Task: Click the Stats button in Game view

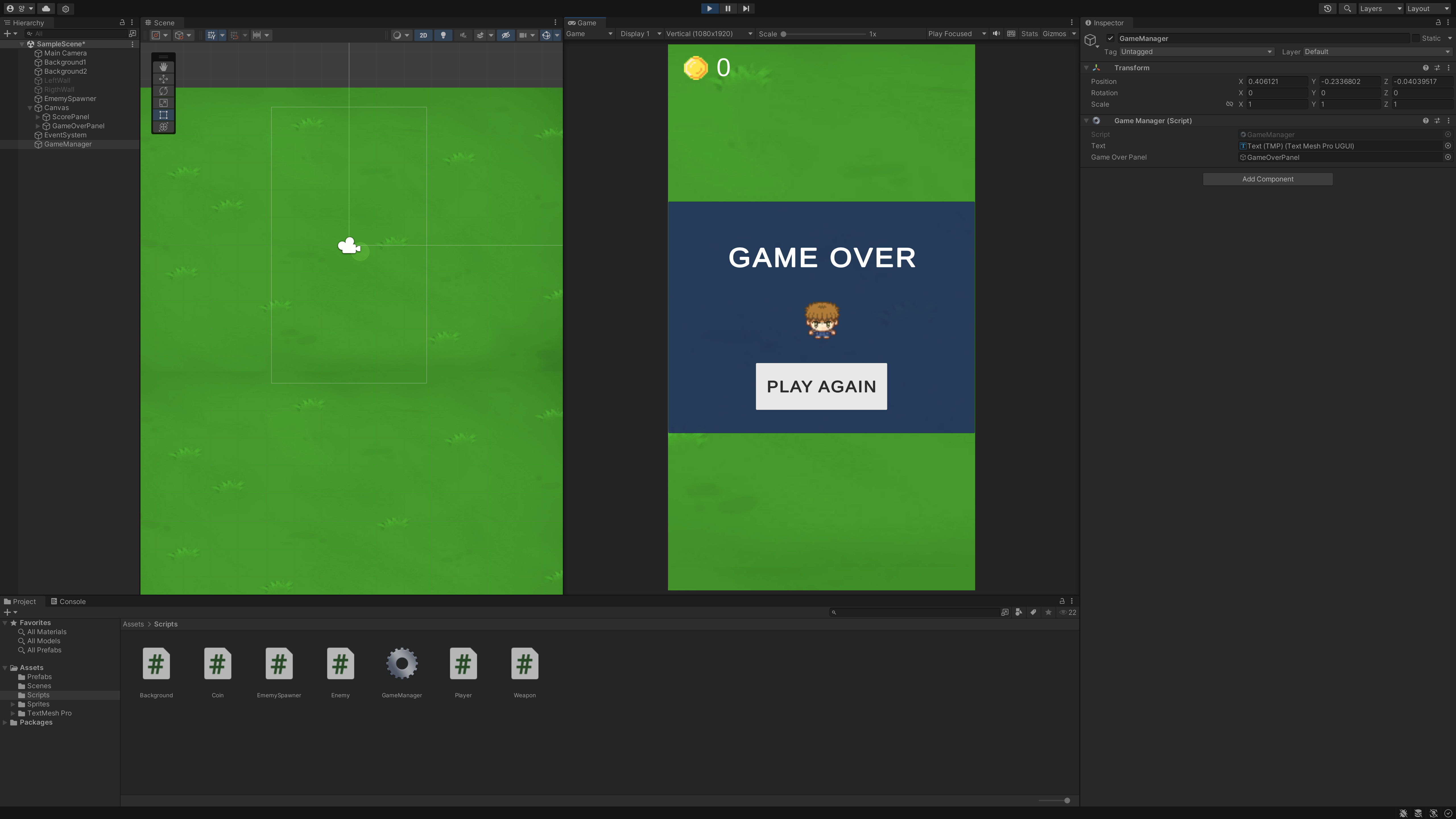Action: pos(1029,34)
